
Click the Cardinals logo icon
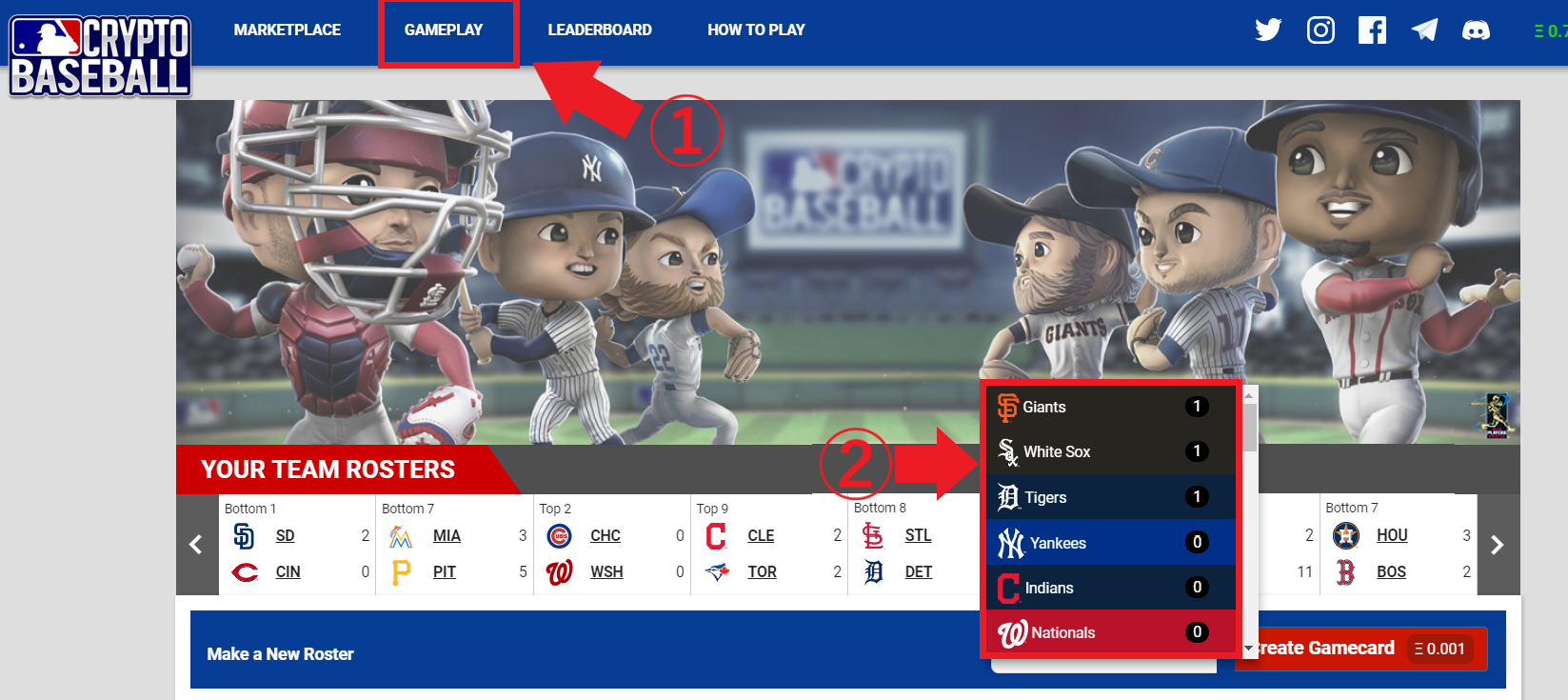[873, 536]
